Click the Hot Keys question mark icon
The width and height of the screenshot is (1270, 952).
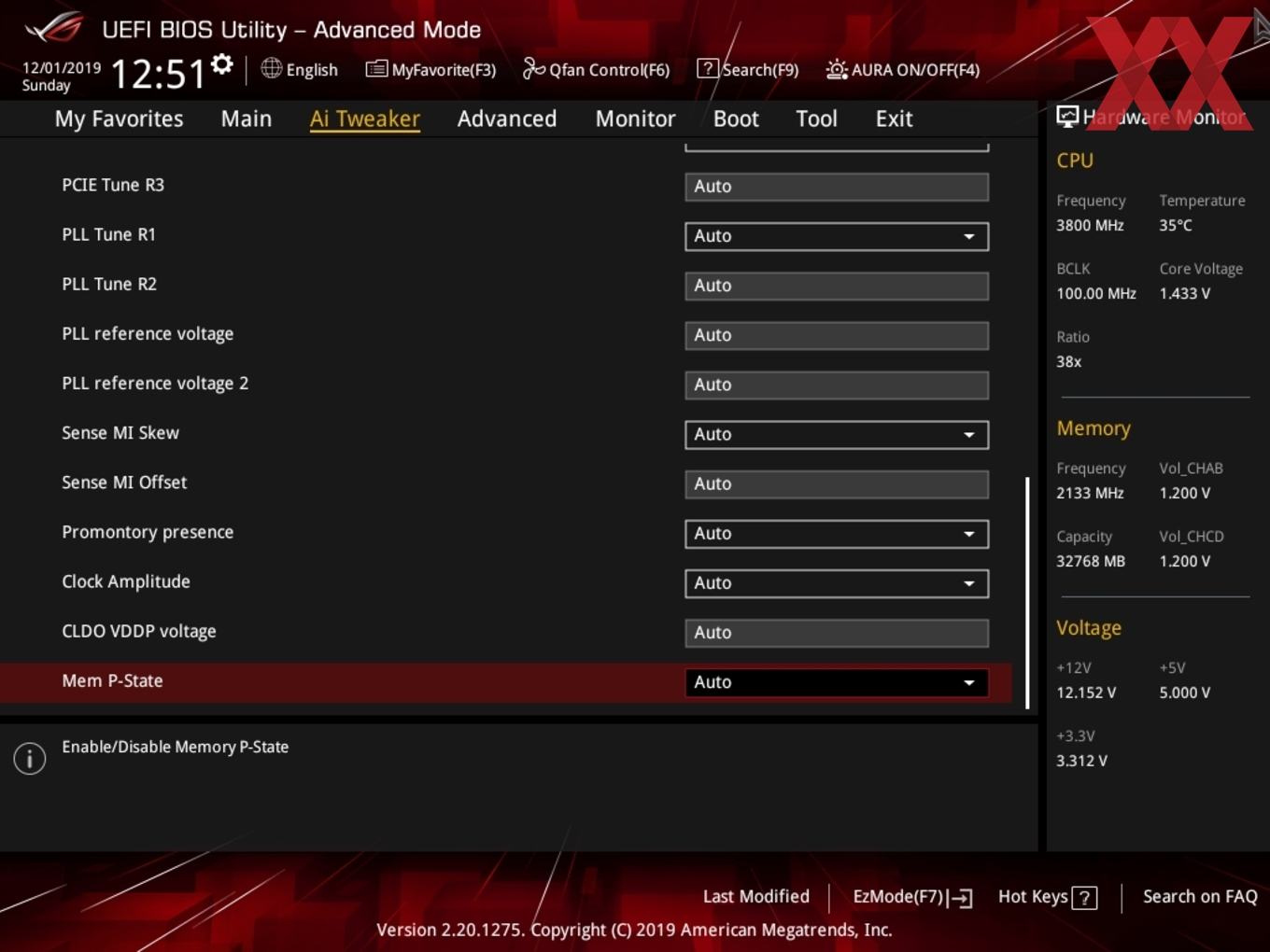(x=1084, y=898)
